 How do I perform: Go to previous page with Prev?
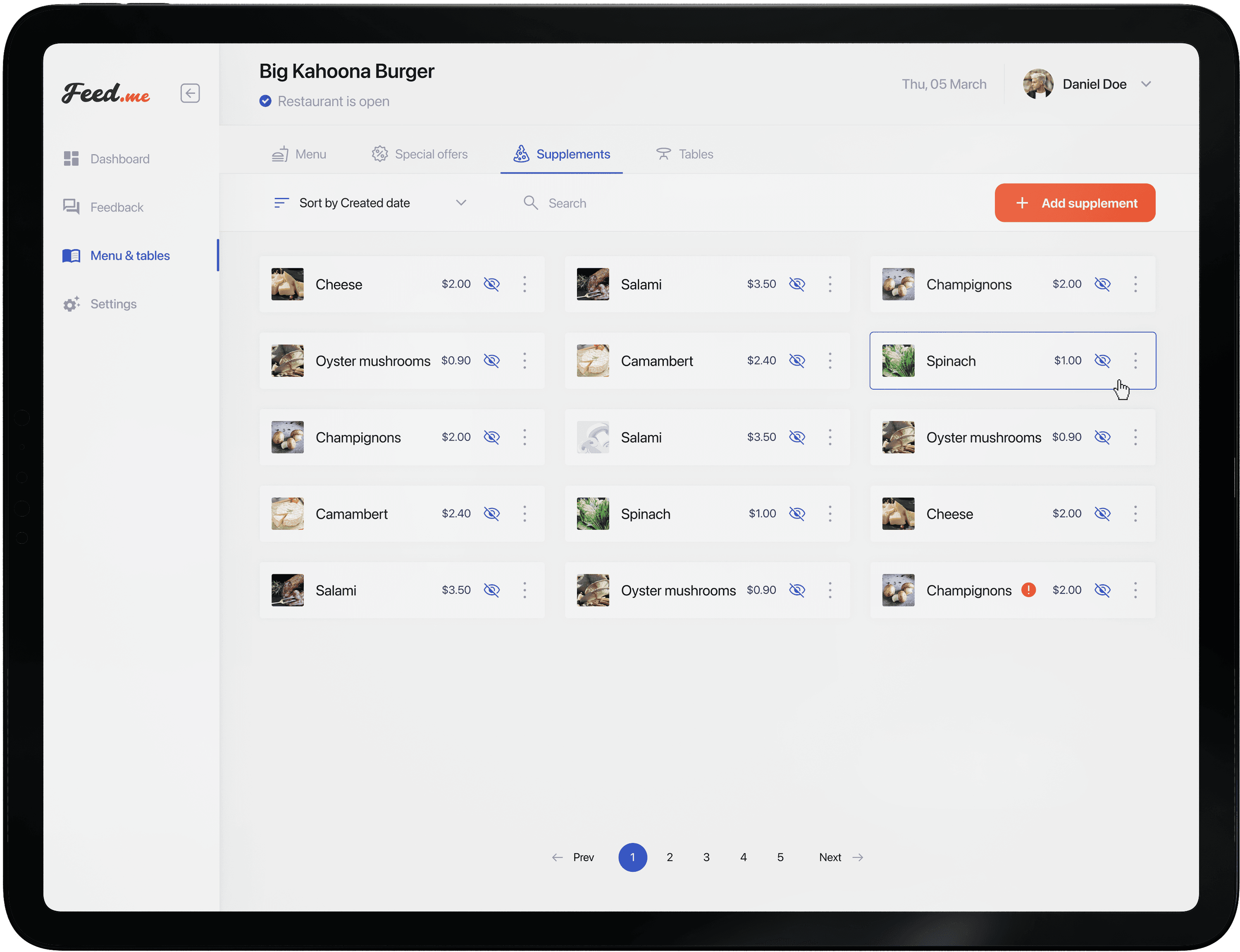[x=573, y=857]
